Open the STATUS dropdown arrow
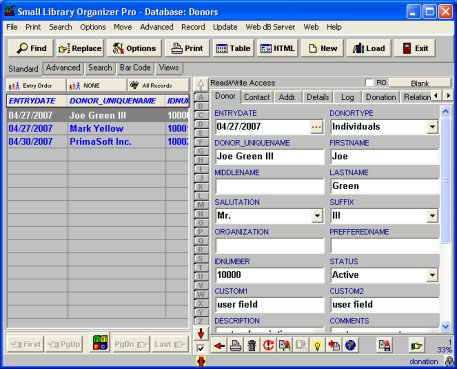This screenshot has height=369, width=457. coord(432,275)
